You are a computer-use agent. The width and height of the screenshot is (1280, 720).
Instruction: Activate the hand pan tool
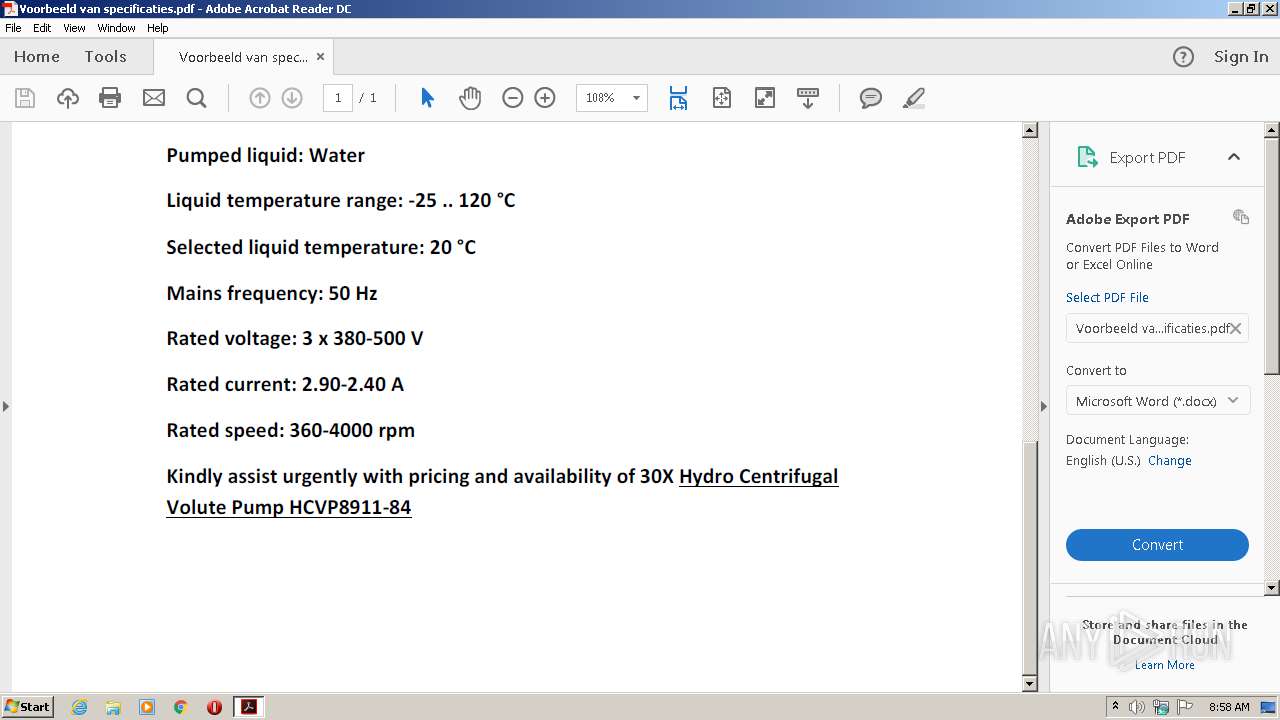tap(470, 98)
